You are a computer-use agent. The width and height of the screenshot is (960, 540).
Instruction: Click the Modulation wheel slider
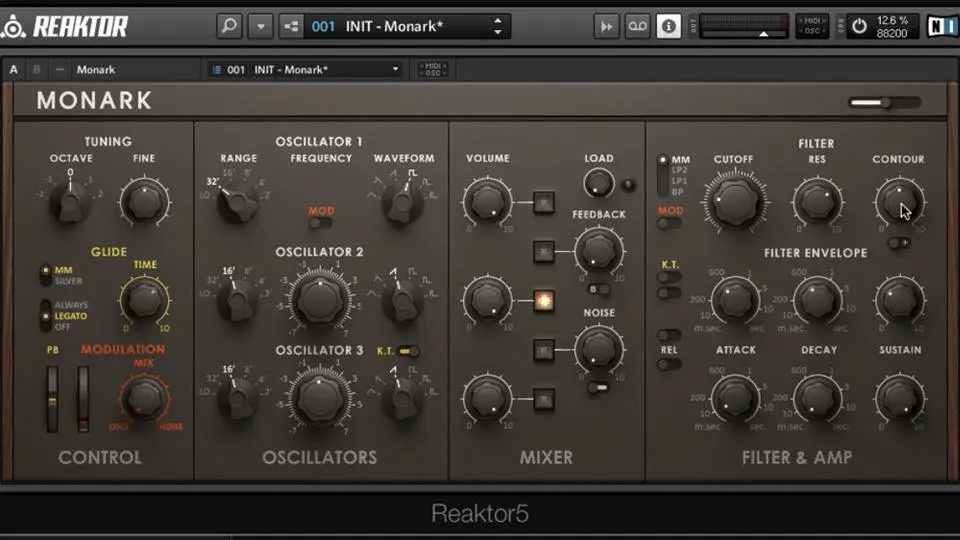pos(83,399)
